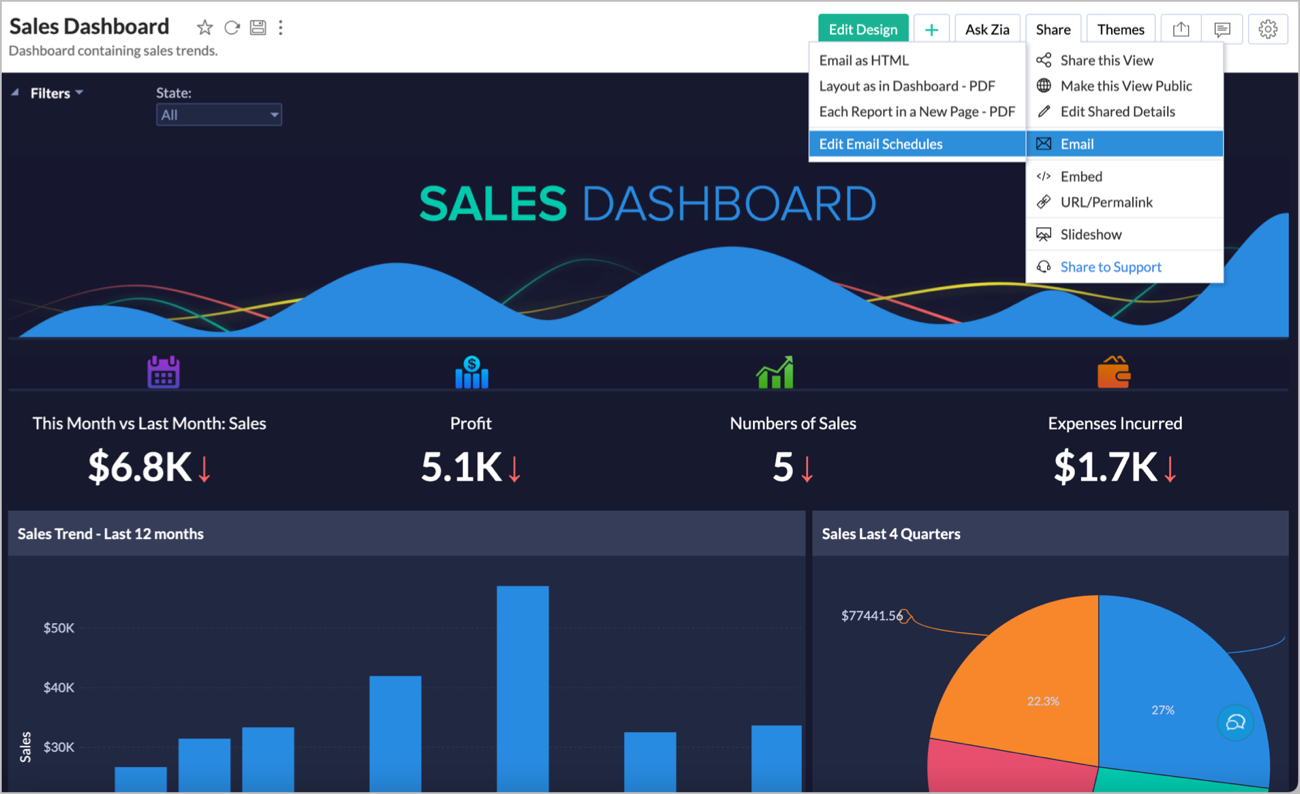The height and width of the screenshot is (794, 1300).
Task: Select Make this View Public
Action: 1126,86
